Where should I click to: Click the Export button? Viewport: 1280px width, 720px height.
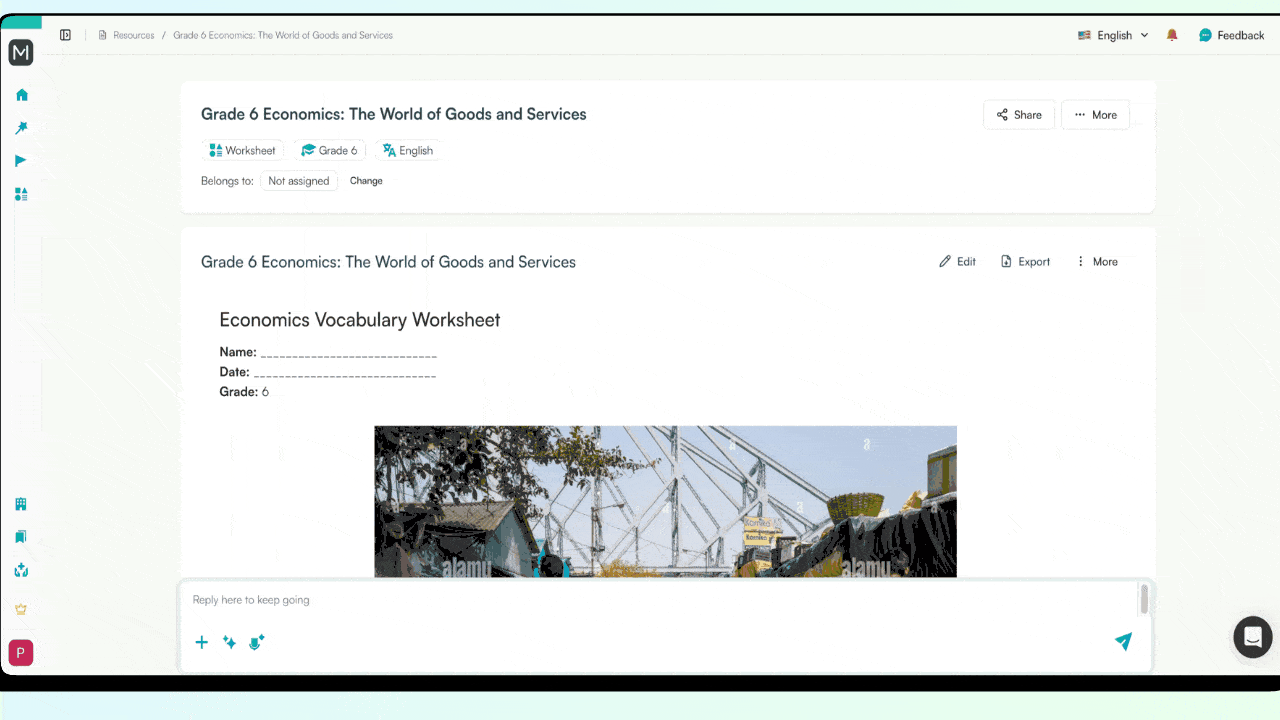pos(1025,262)
